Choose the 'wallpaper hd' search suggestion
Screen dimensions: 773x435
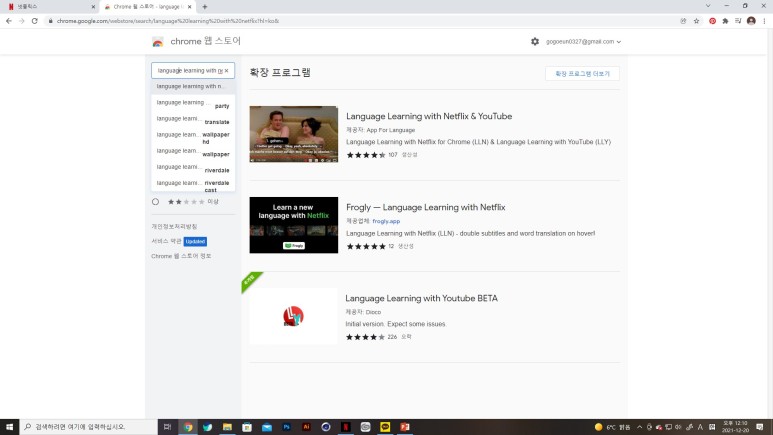[x=193, y=136]
